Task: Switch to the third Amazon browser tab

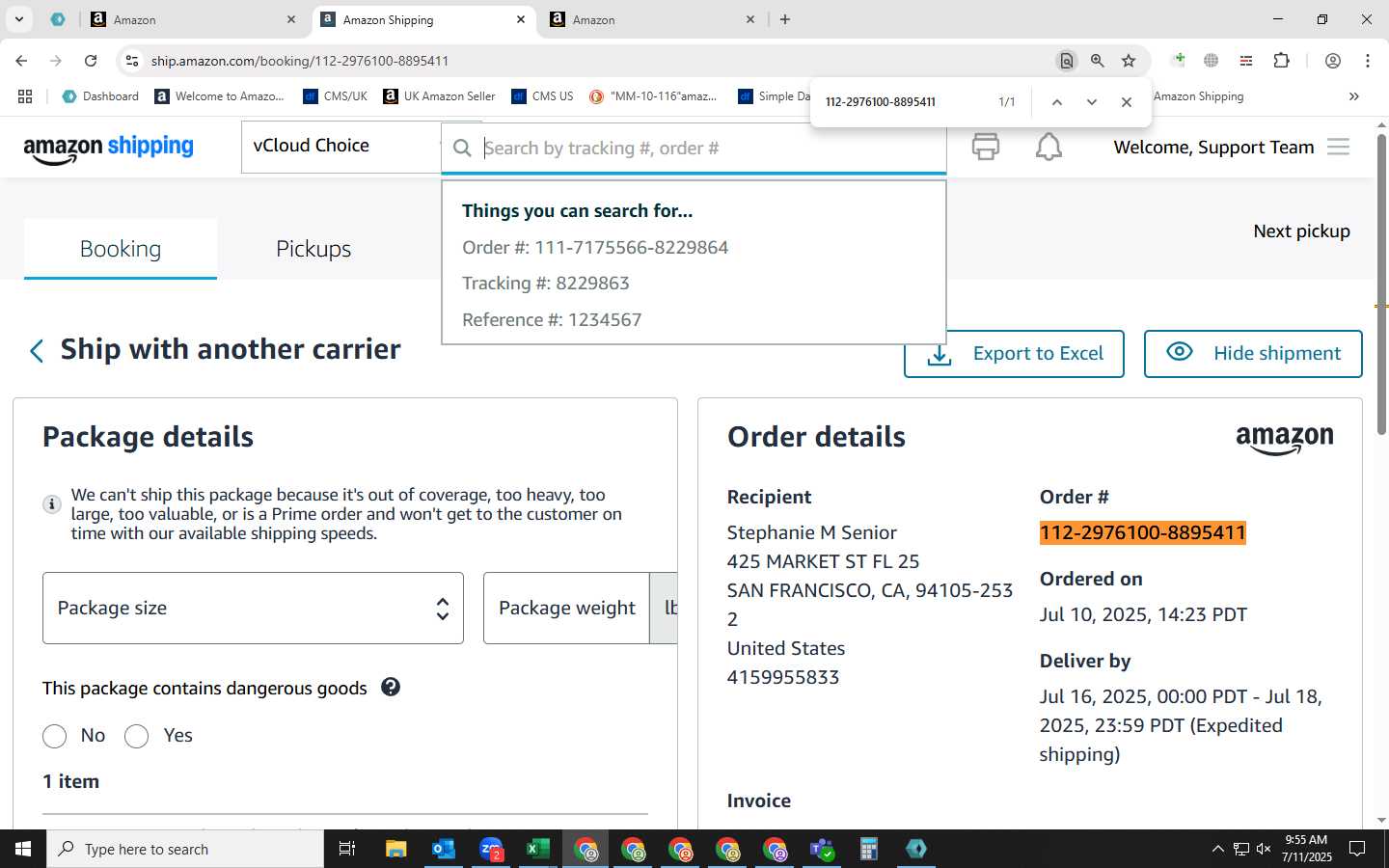Action: [x=652, y=19]
